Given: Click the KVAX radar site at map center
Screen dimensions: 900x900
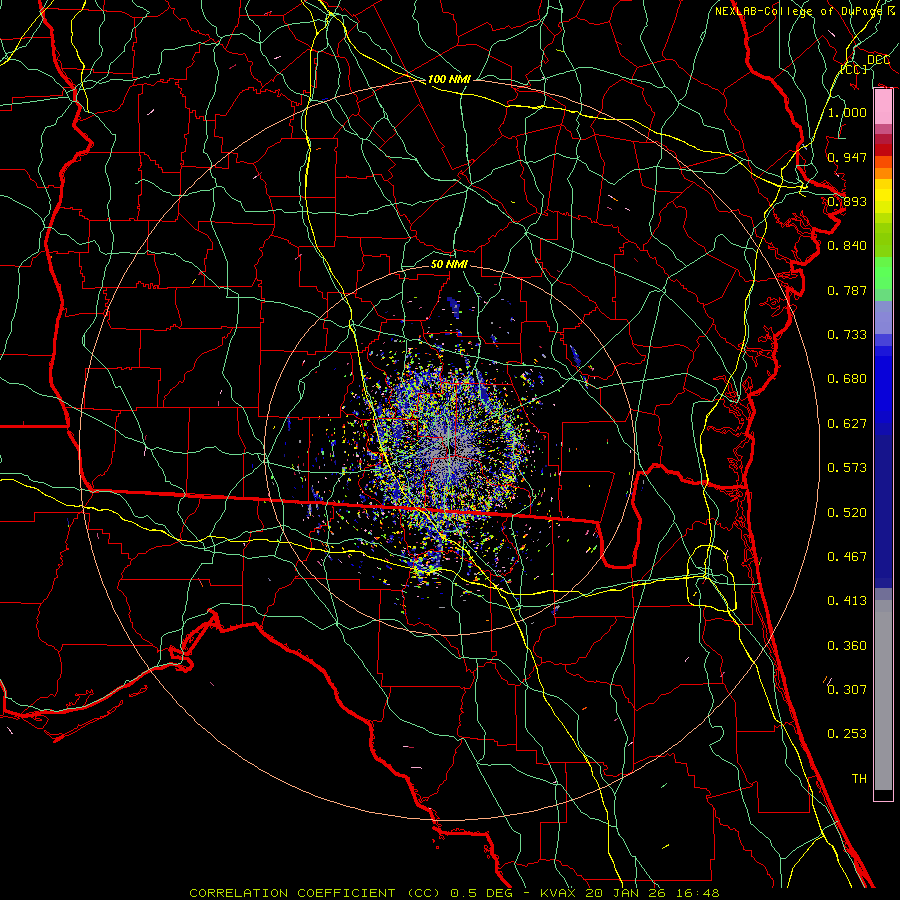Looking at the screenshot, I should coord(450,451).
